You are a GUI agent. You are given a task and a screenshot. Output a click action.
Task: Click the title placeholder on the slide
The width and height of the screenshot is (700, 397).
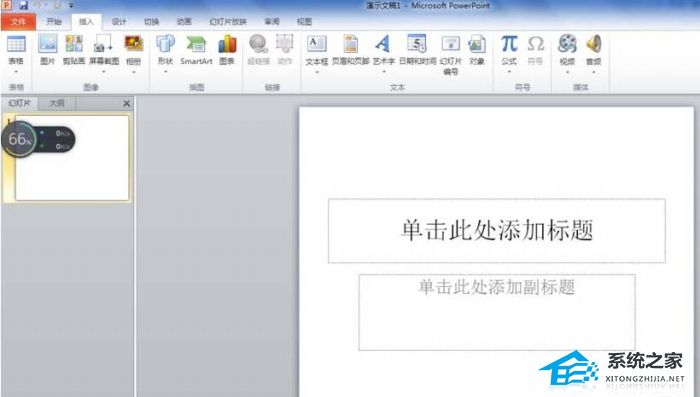(496, 230)
